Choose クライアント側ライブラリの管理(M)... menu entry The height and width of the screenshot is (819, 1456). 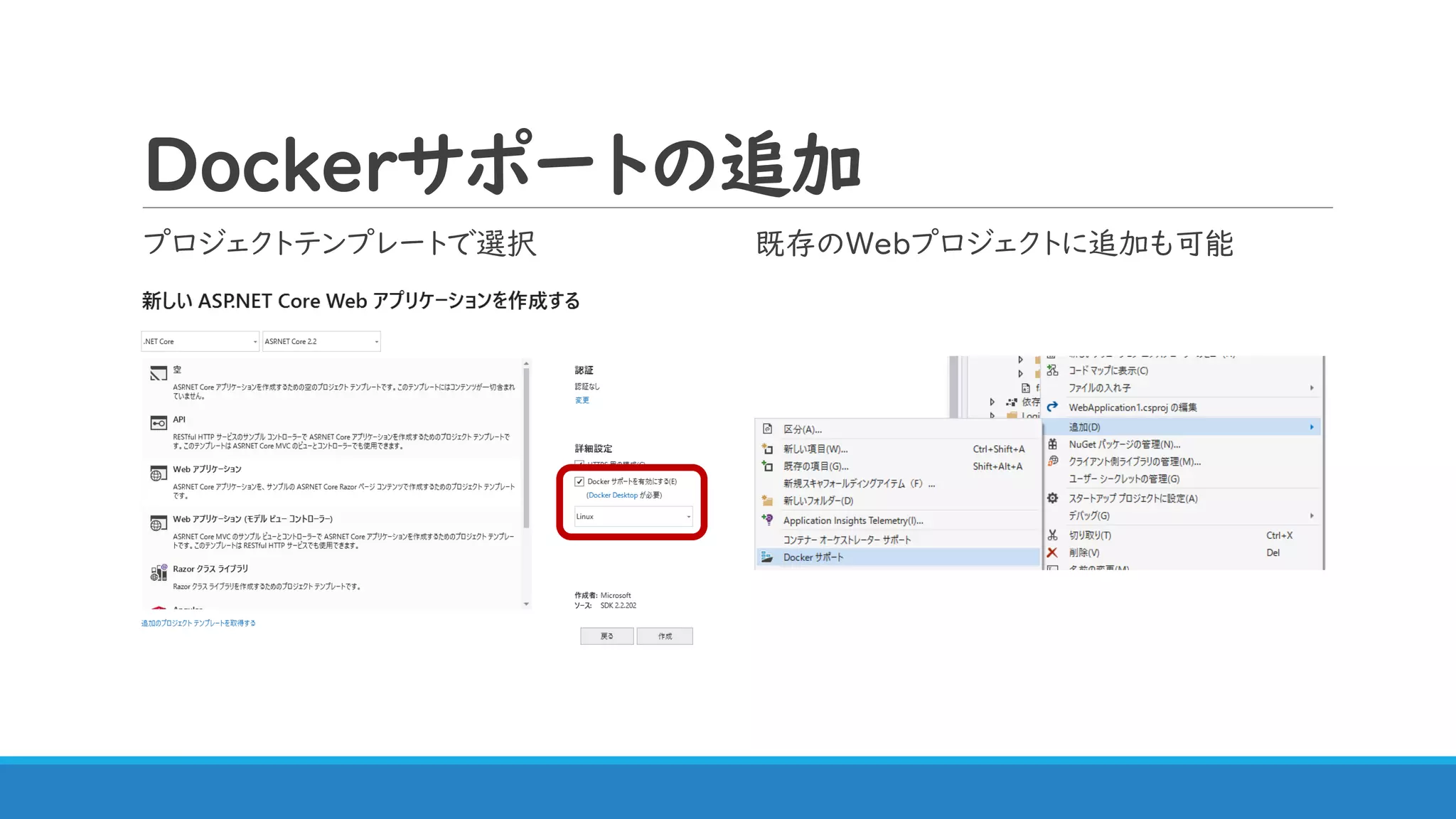pyautogui.click(x=1182, y=461)
